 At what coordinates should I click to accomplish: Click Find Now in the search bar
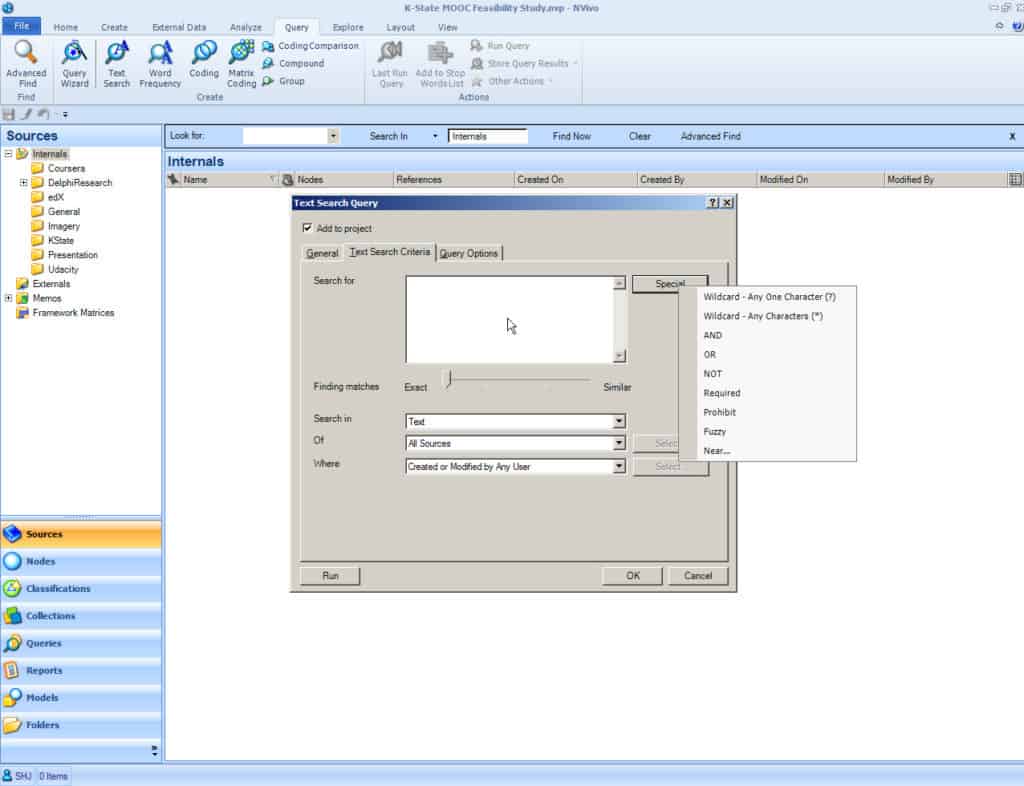pyautogui.click(x=571, y=135)
